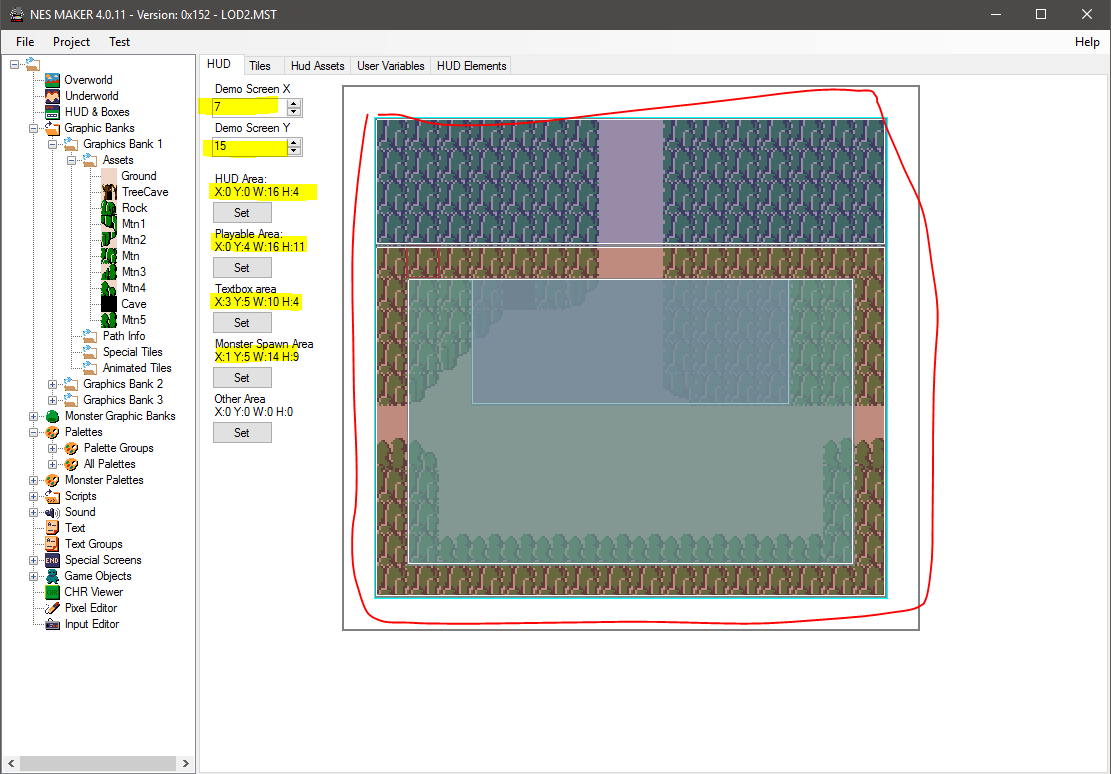Expand the Palette Groups node
This screenshot has width=1111, height=774.
(x=52, y=448)
